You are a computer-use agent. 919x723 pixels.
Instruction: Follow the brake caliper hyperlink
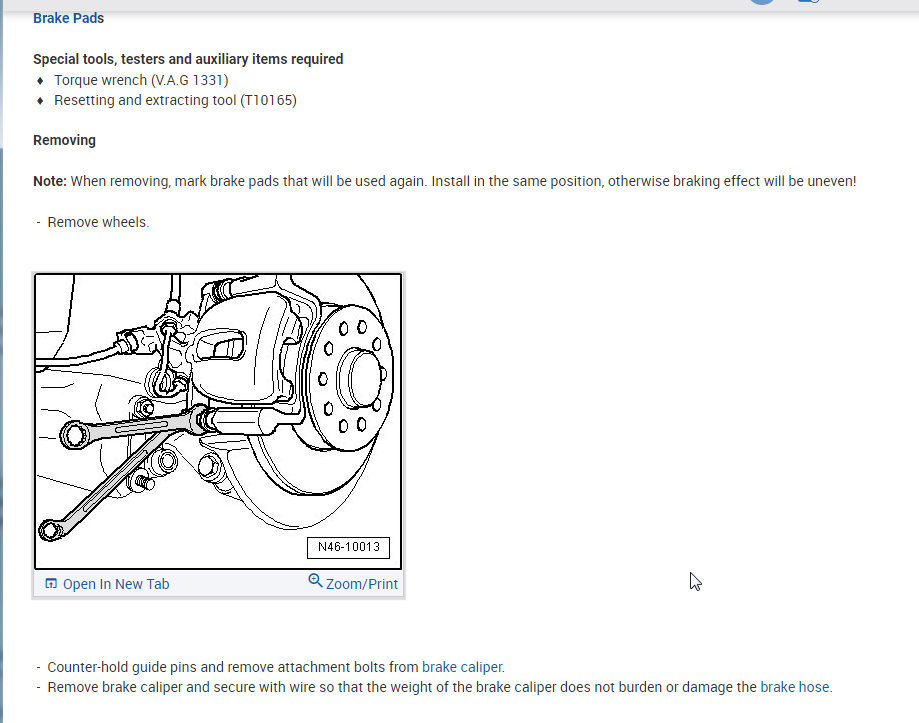click(462, 667)
